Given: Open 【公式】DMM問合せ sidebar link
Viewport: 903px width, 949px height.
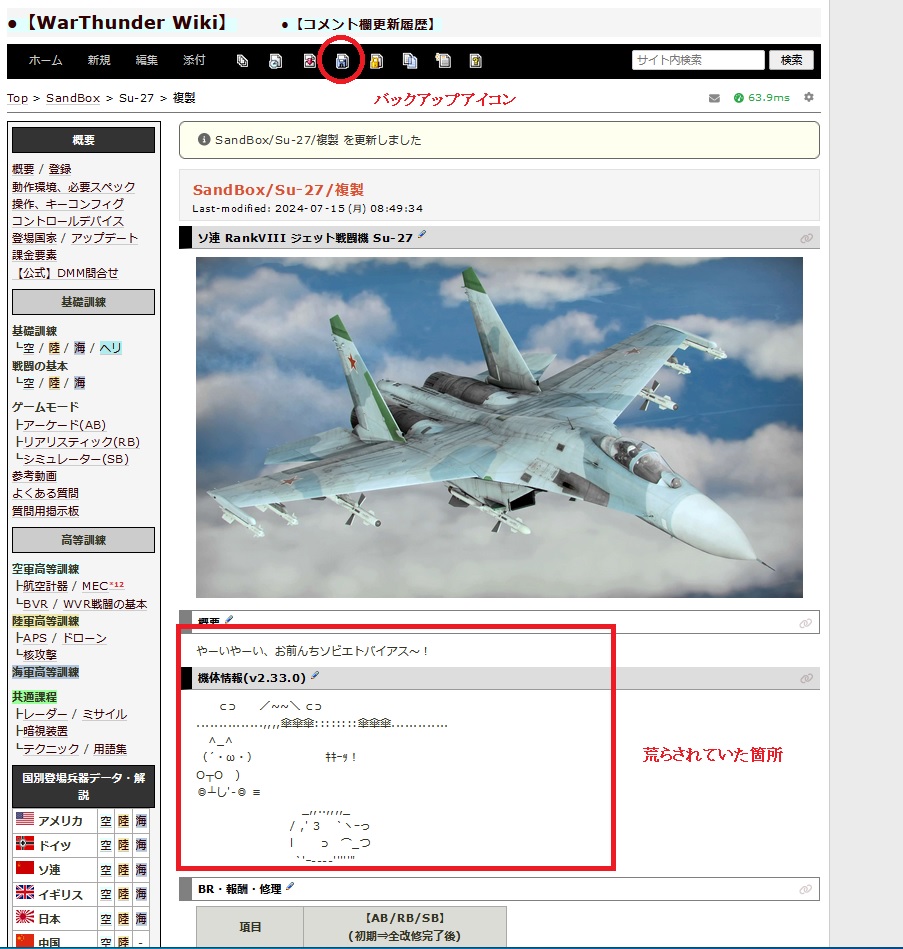Looking at the screenshot, I should (x=65, y=273).
